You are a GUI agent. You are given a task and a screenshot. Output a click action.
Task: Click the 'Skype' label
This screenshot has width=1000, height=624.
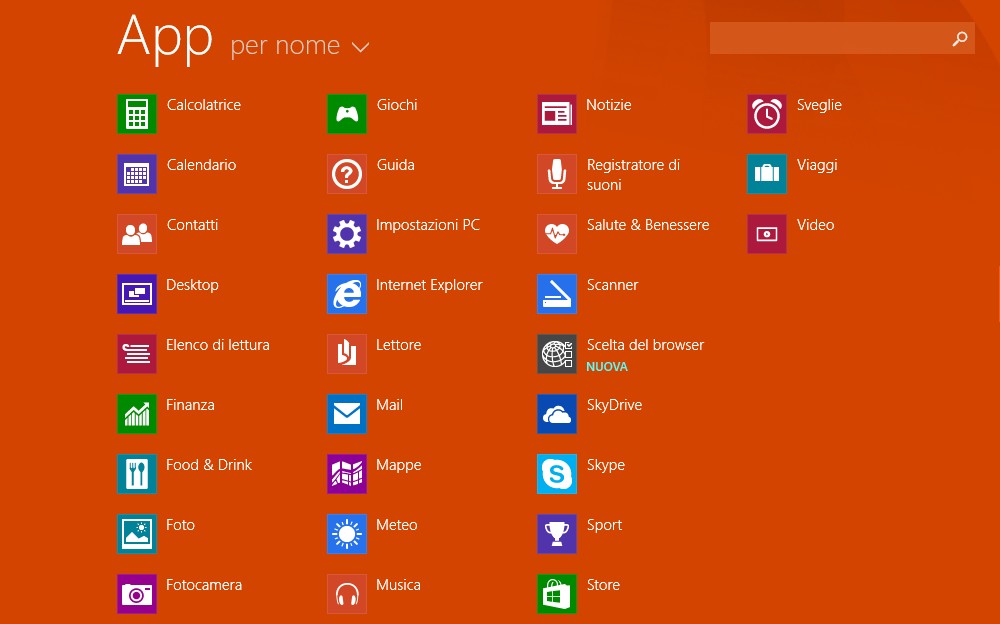(x=606, y=465)
